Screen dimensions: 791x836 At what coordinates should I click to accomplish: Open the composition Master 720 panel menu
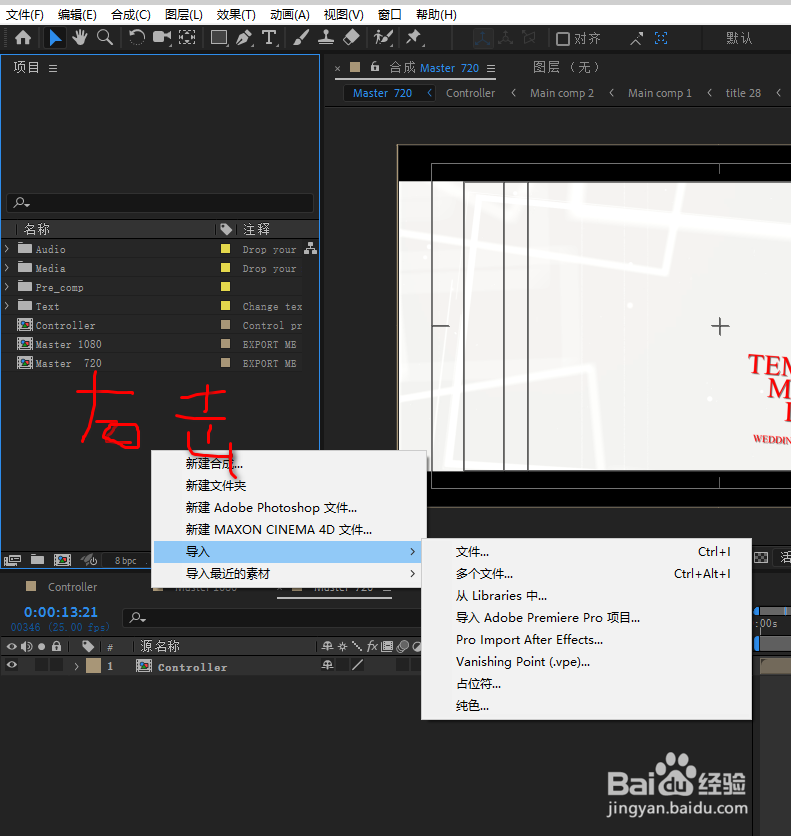491,68
